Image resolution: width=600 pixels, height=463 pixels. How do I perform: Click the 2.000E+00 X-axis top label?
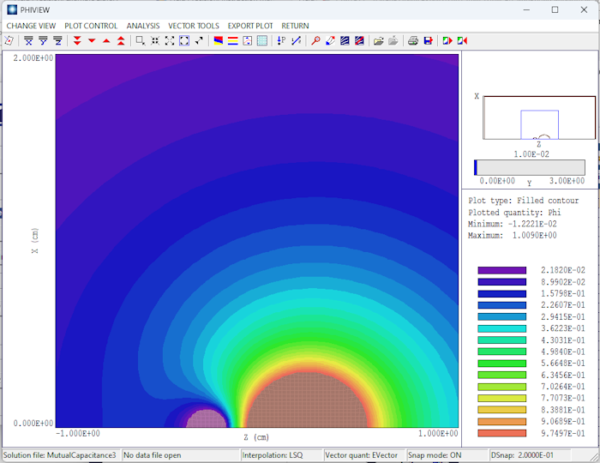(x=33, y=58)
